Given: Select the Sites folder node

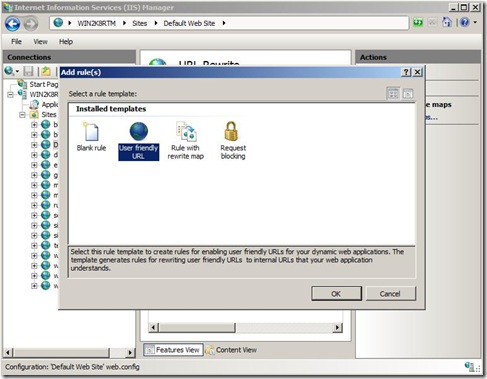Looking at the screenshot, I should pyautogui.click(x=49, y=114).
